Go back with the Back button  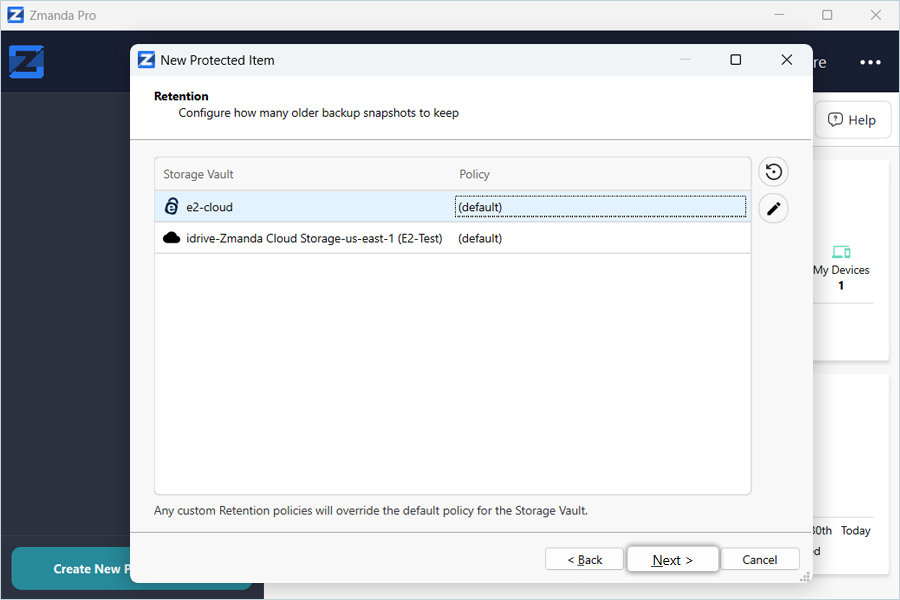(x=584, y=560)
